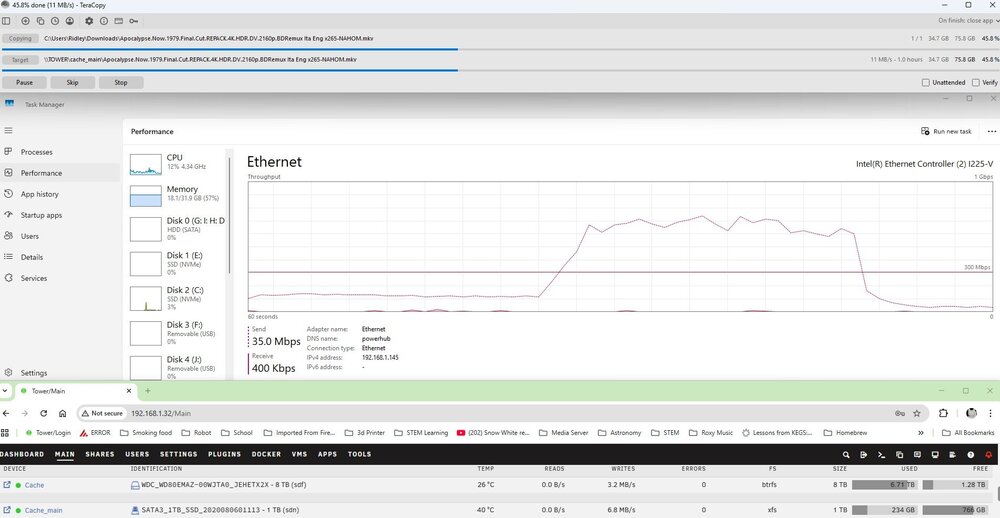Show hidden bookmarks with double chevron
Viewport: 1000px width, 518px height.
[x=921, y=433]
